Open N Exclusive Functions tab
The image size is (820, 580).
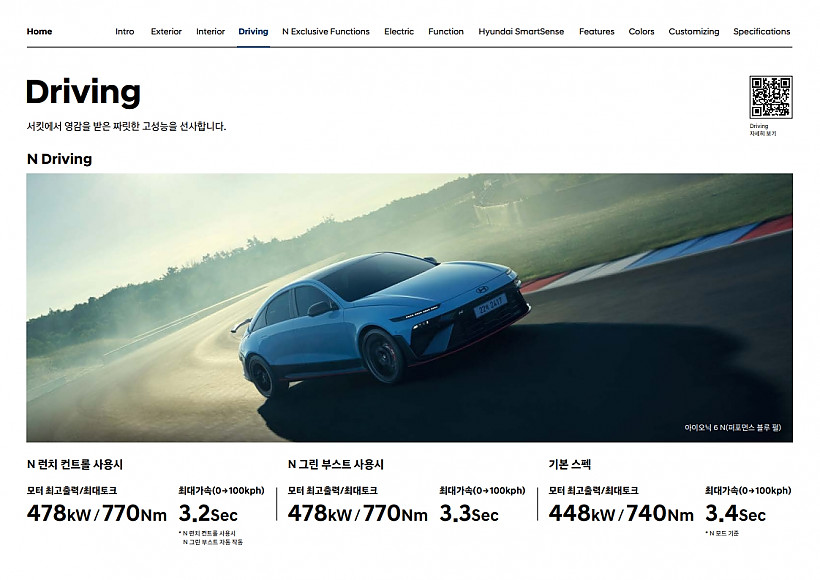[326, 31]
